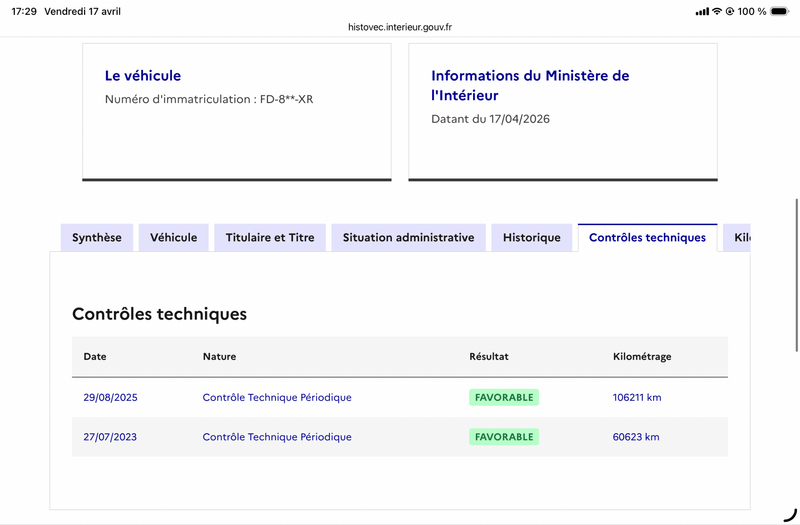Click the FAVORABLE badge for 29/08/2025
Image resolution: width=800 pixels, height=525 pixels.
pos(504,397)
